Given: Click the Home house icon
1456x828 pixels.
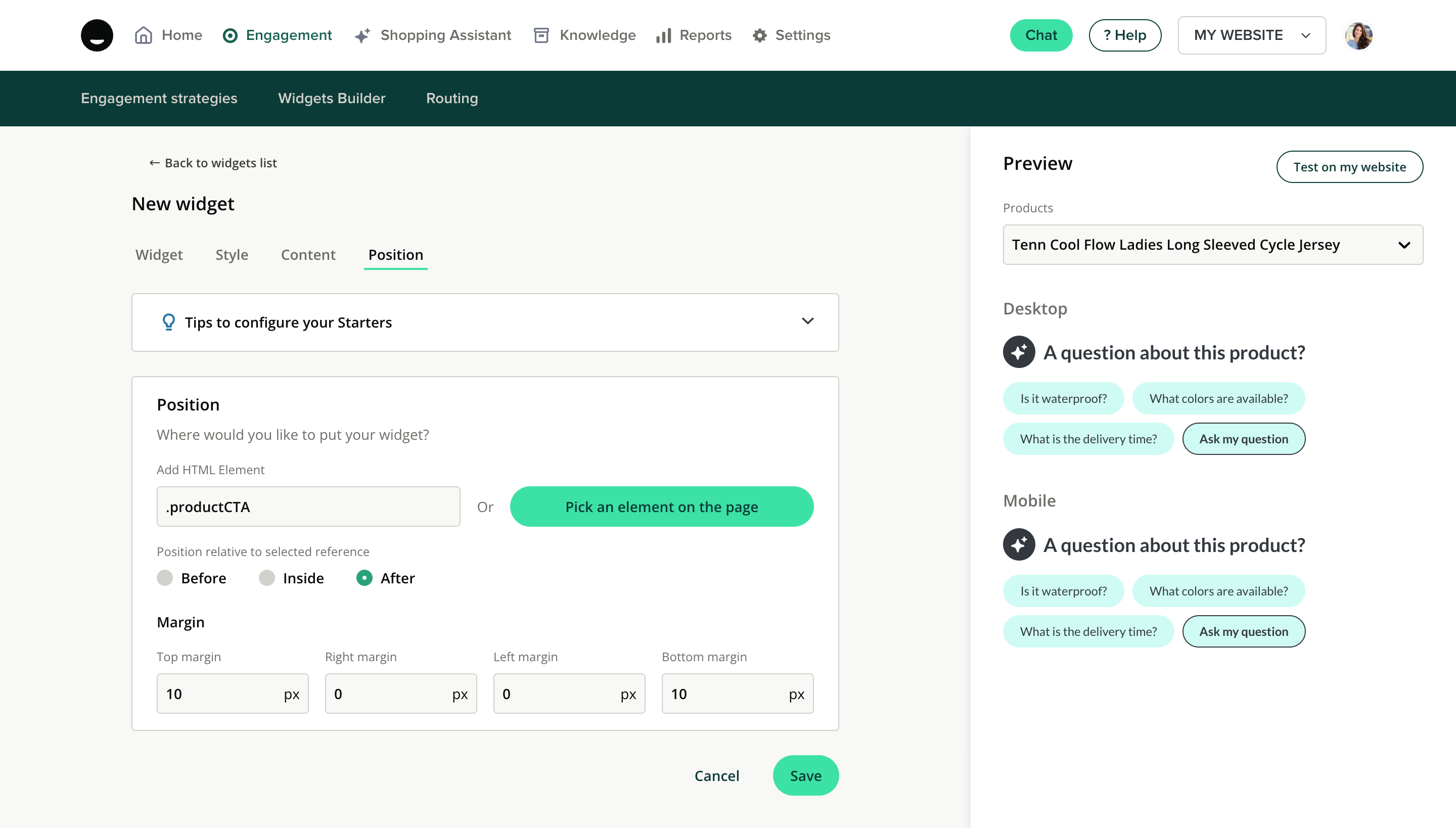Looking at the screenshot, I should [144, 35].
